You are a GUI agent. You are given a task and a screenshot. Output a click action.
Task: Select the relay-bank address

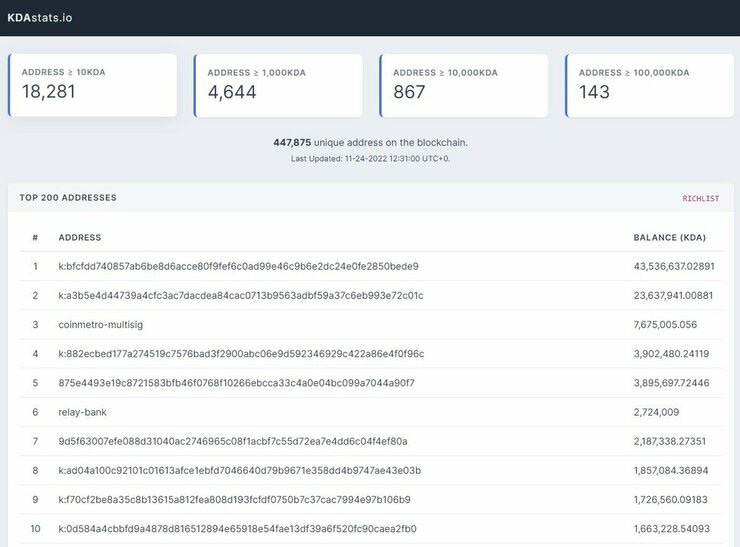coord(83,412)
